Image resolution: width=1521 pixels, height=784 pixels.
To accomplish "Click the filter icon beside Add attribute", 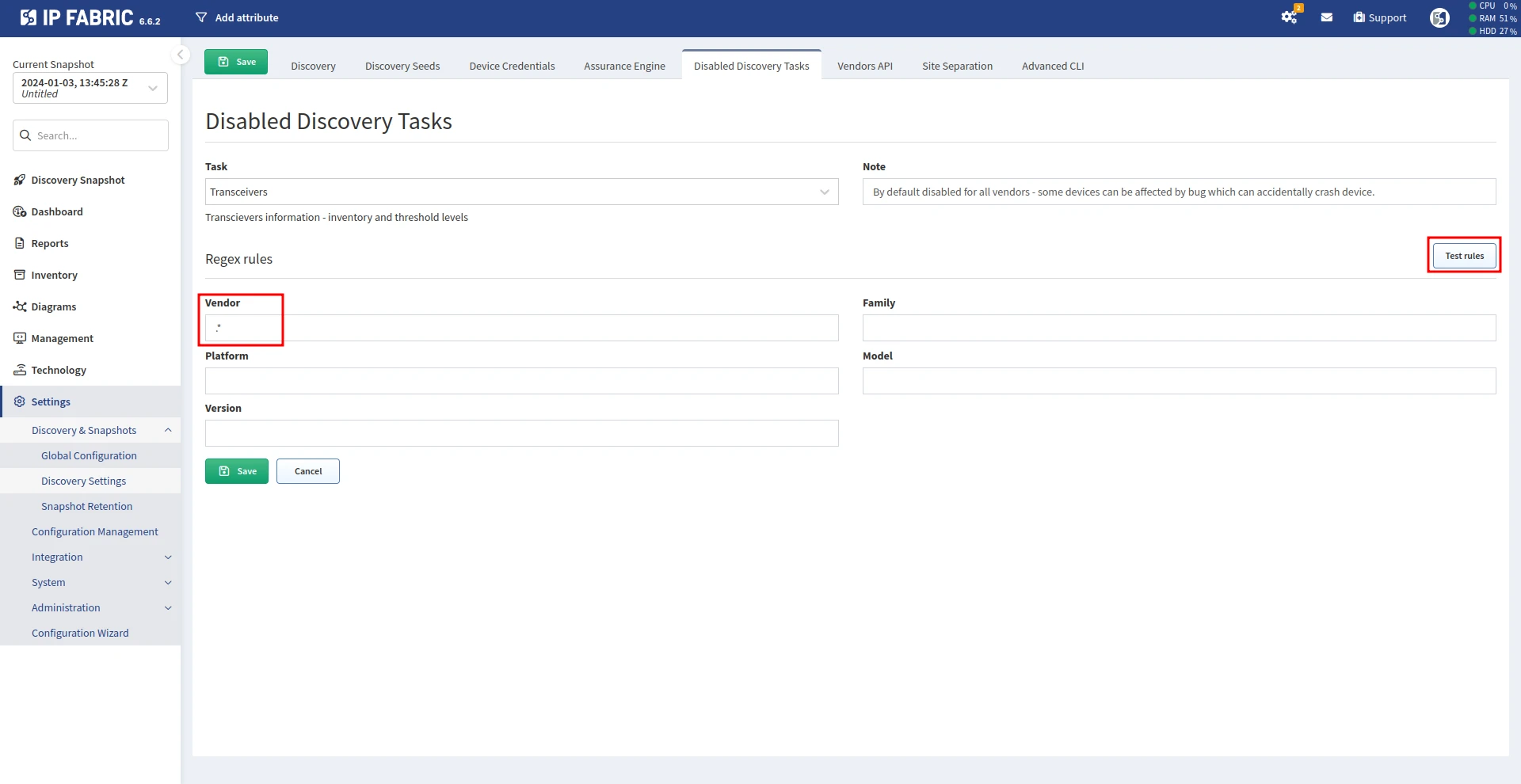I will [x=201, y=17].
